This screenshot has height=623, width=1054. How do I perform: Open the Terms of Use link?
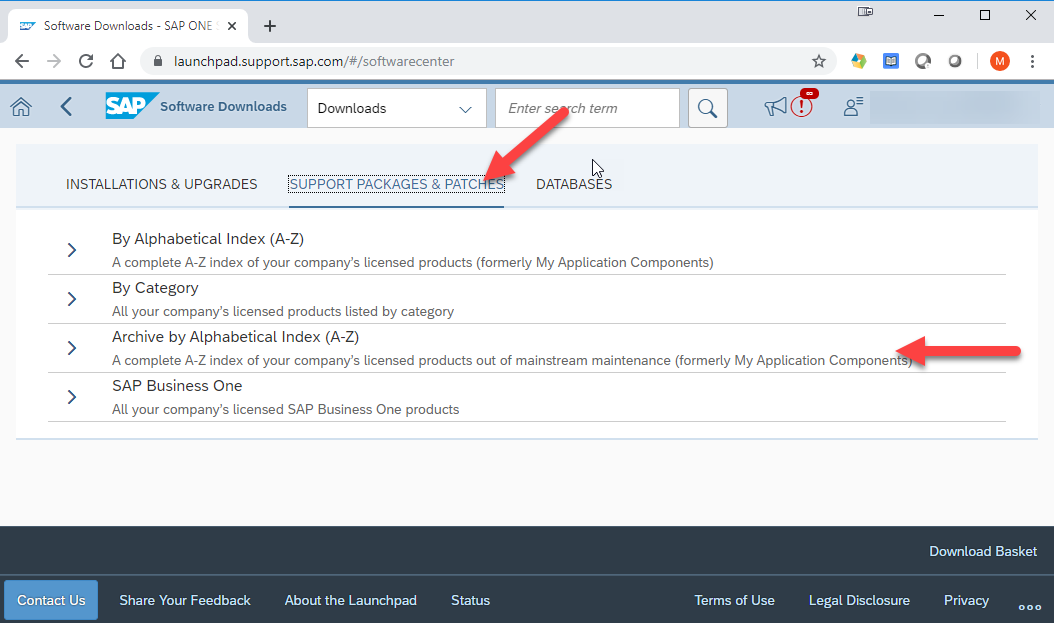(x=734, y=600)
